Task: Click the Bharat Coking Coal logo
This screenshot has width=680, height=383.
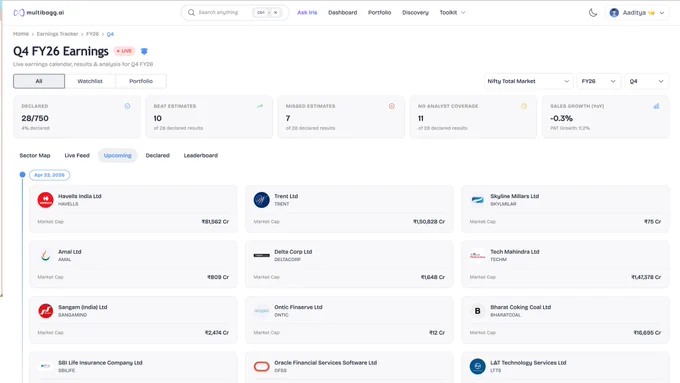Action: [x=477, y=311]
